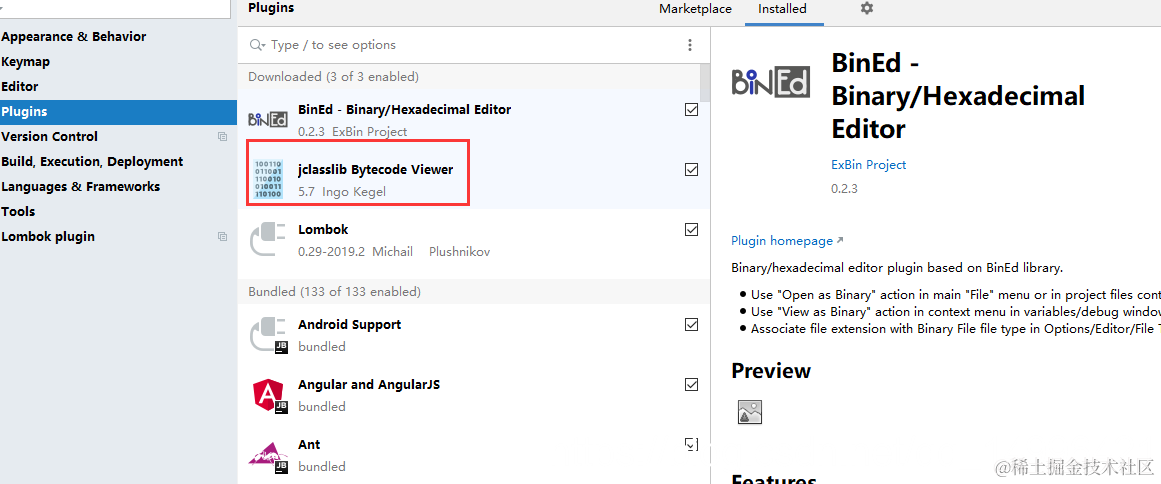This screenshot has width=1161, height=484.
Task: Disable the jclasslib Bytecode Viewer checkbox
Action: 692,169
